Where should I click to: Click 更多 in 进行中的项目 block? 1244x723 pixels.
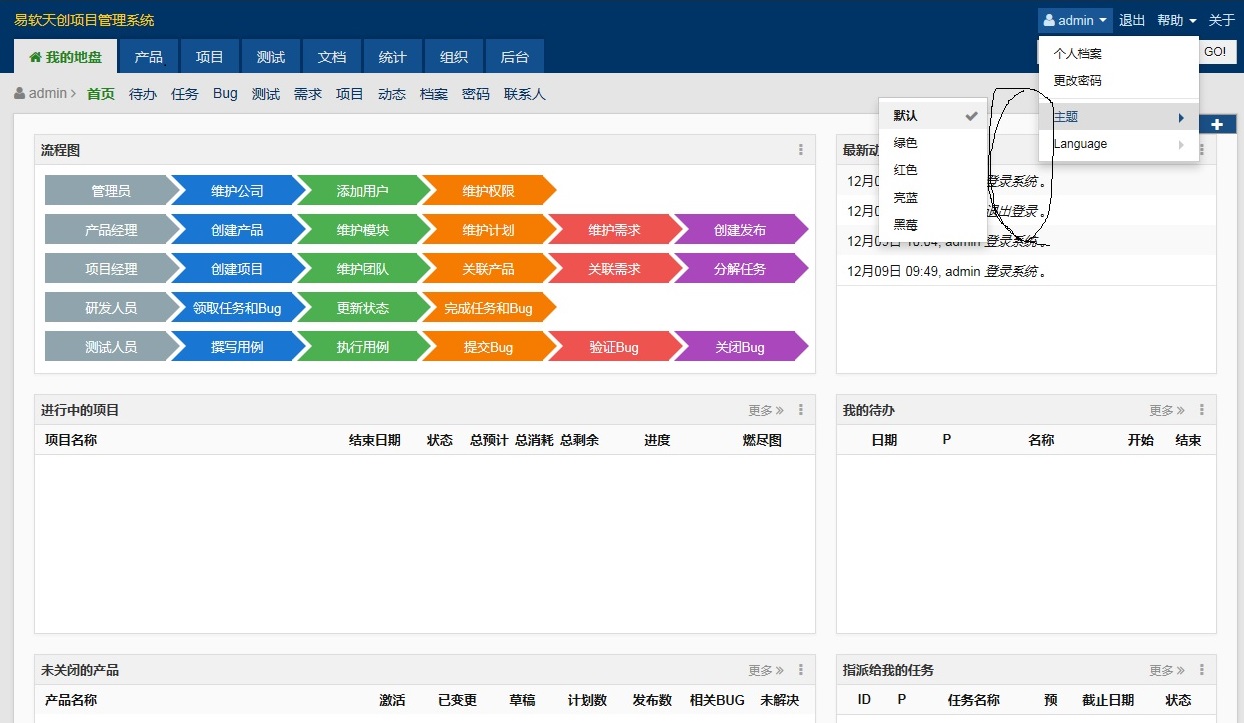tap(766, 410)
